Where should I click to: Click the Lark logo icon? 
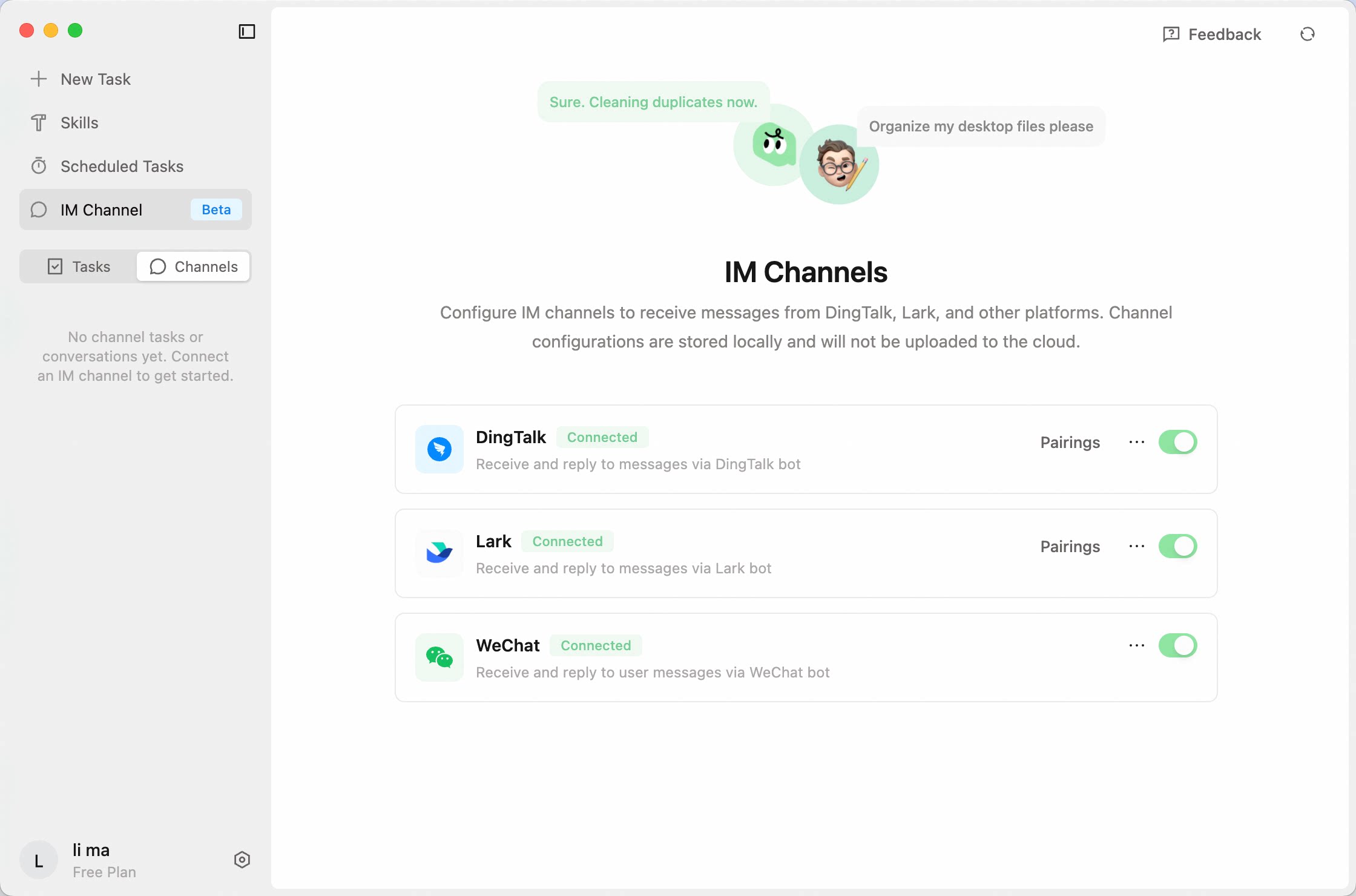[x=438, y=553]
